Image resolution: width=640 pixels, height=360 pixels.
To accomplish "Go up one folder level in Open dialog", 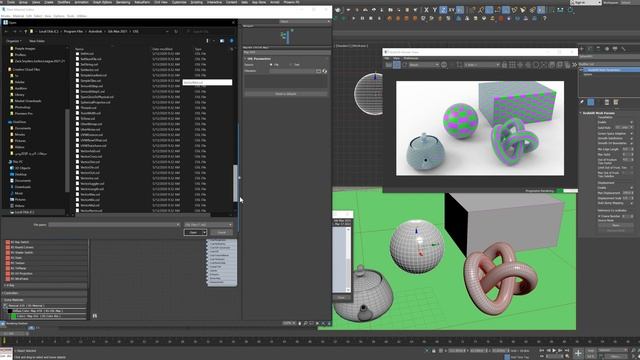I will 26,31.
